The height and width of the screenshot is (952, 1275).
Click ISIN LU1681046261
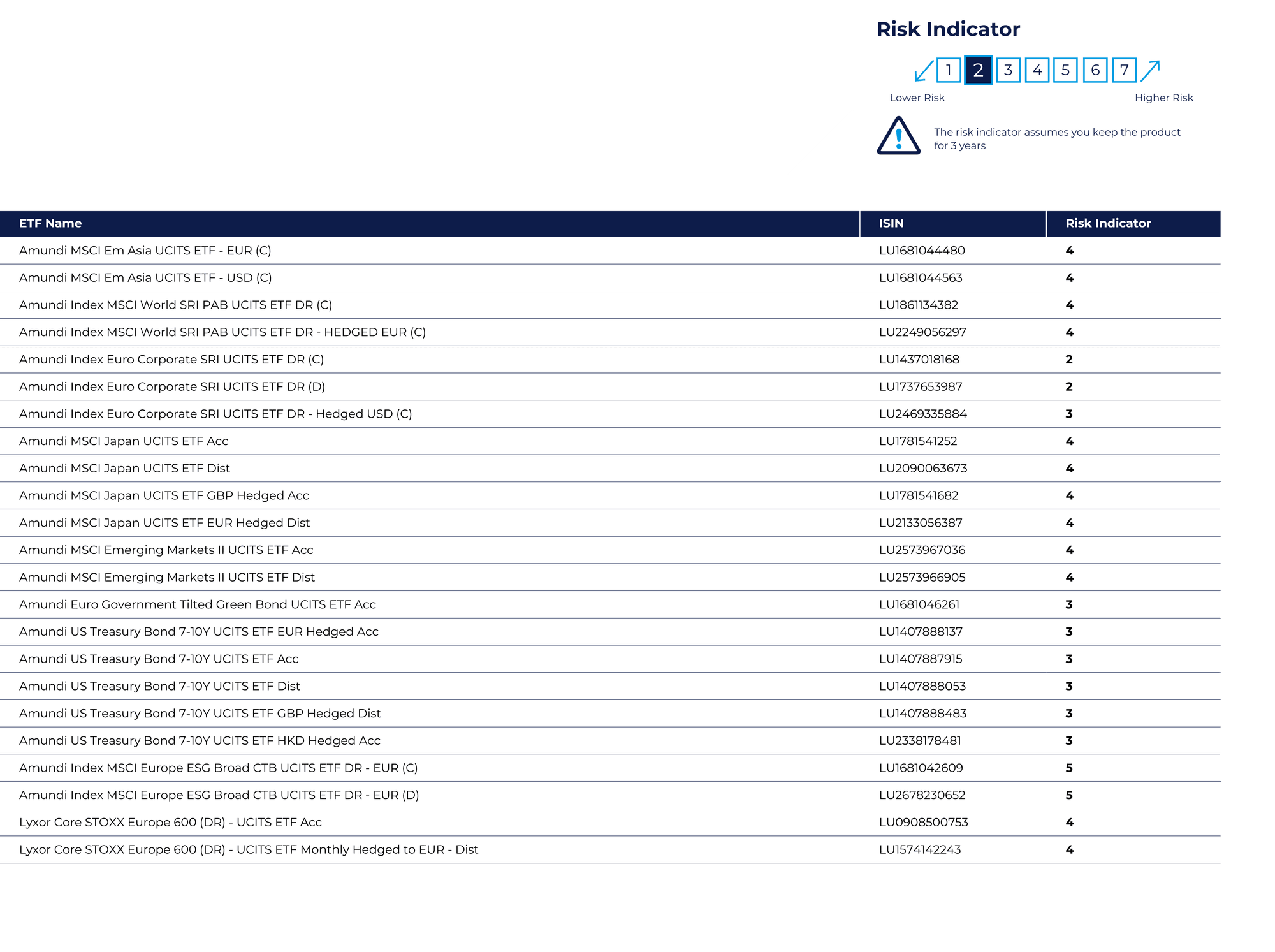(919, 604)
